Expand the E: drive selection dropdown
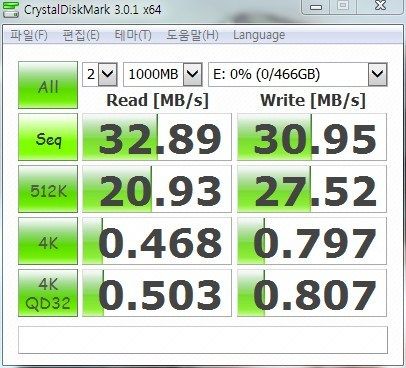 [x=378, y=74]
